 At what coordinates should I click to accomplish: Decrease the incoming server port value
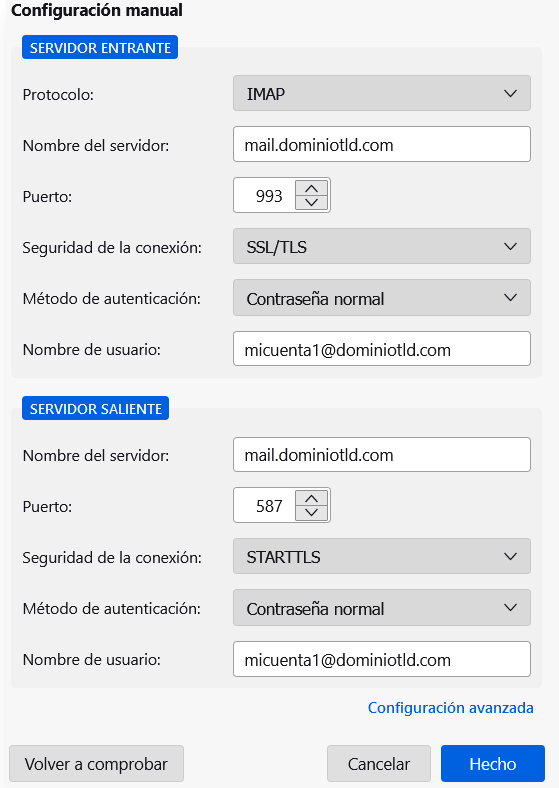(312, 203)
